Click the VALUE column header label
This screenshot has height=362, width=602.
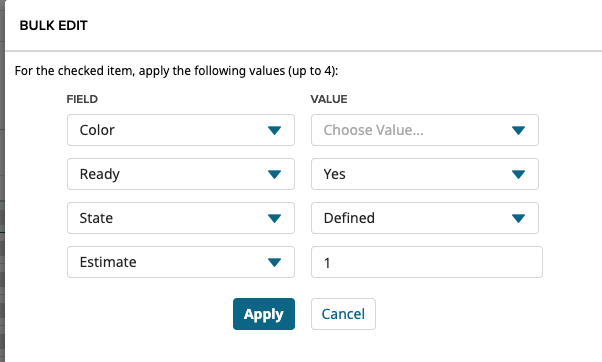pyautogui.click(x=329, y=99)
